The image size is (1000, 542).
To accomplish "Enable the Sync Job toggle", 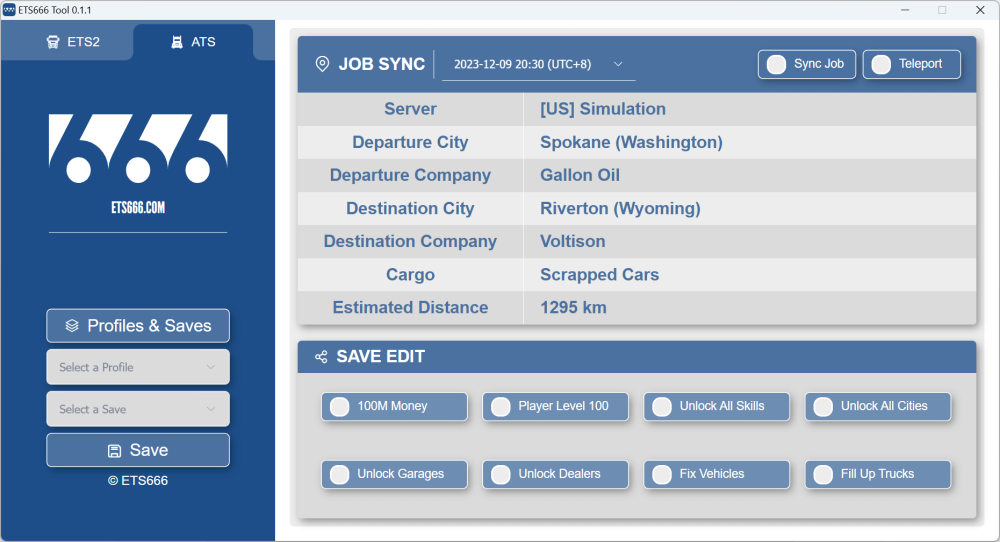I will click(x=776, y=64).
